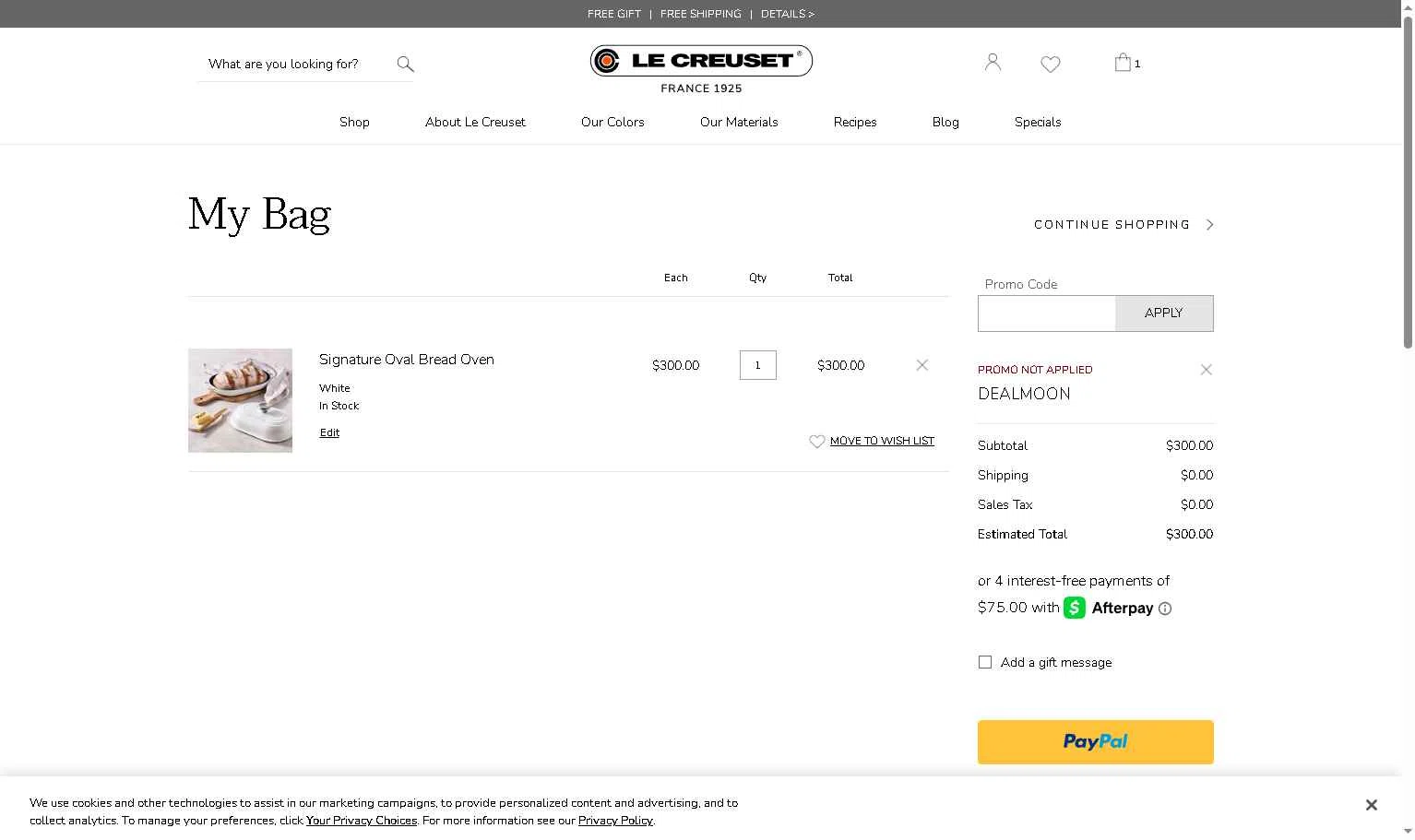Open the account profile icon
This screenshot has height=840, width=1415.
[993, 62]
